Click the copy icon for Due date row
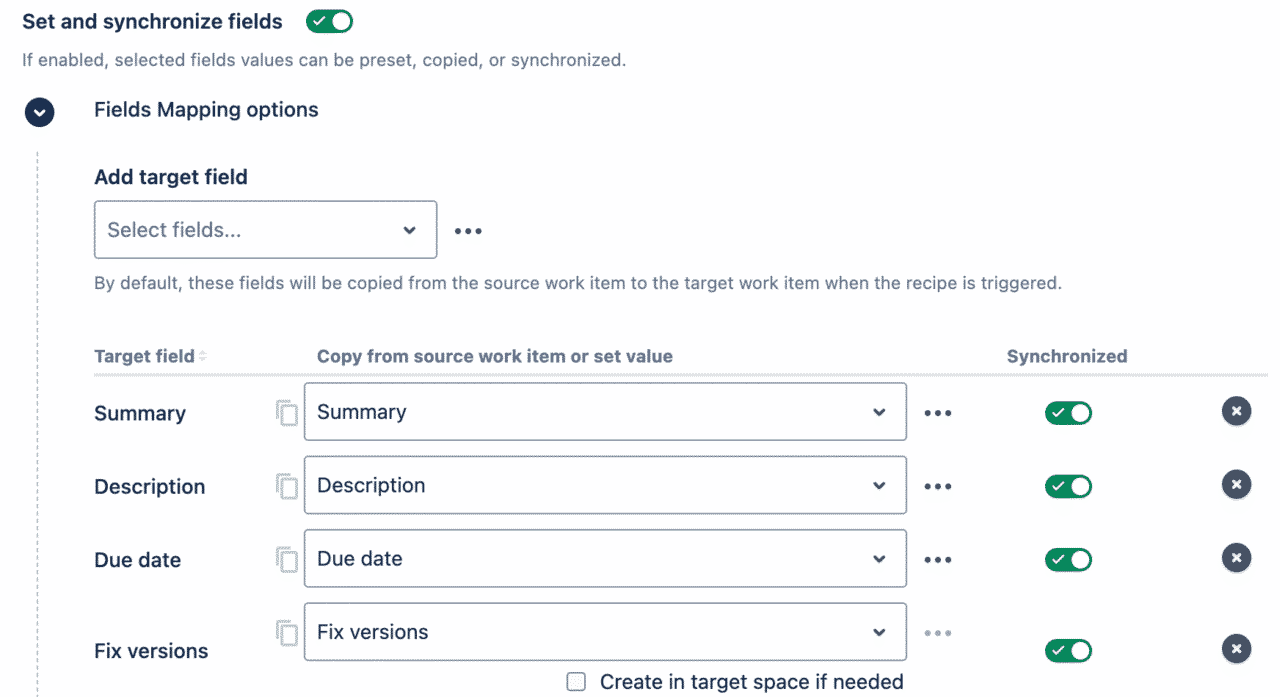This screenshot has height=697, width=1280. pos(287,559)
